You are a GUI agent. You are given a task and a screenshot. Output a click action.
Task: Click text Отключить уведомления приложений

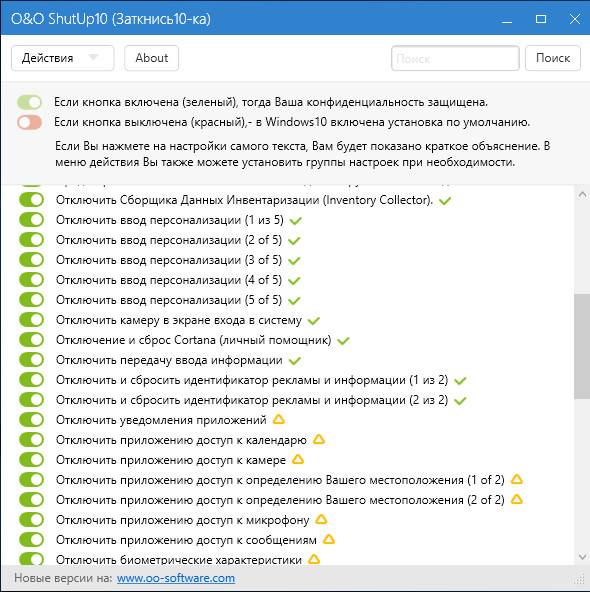coord(161,420)
